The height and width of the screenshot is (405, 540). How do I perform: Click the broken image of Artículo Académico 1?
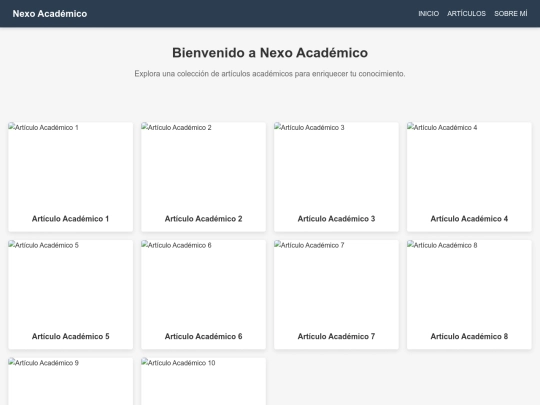tap(71, 164)
